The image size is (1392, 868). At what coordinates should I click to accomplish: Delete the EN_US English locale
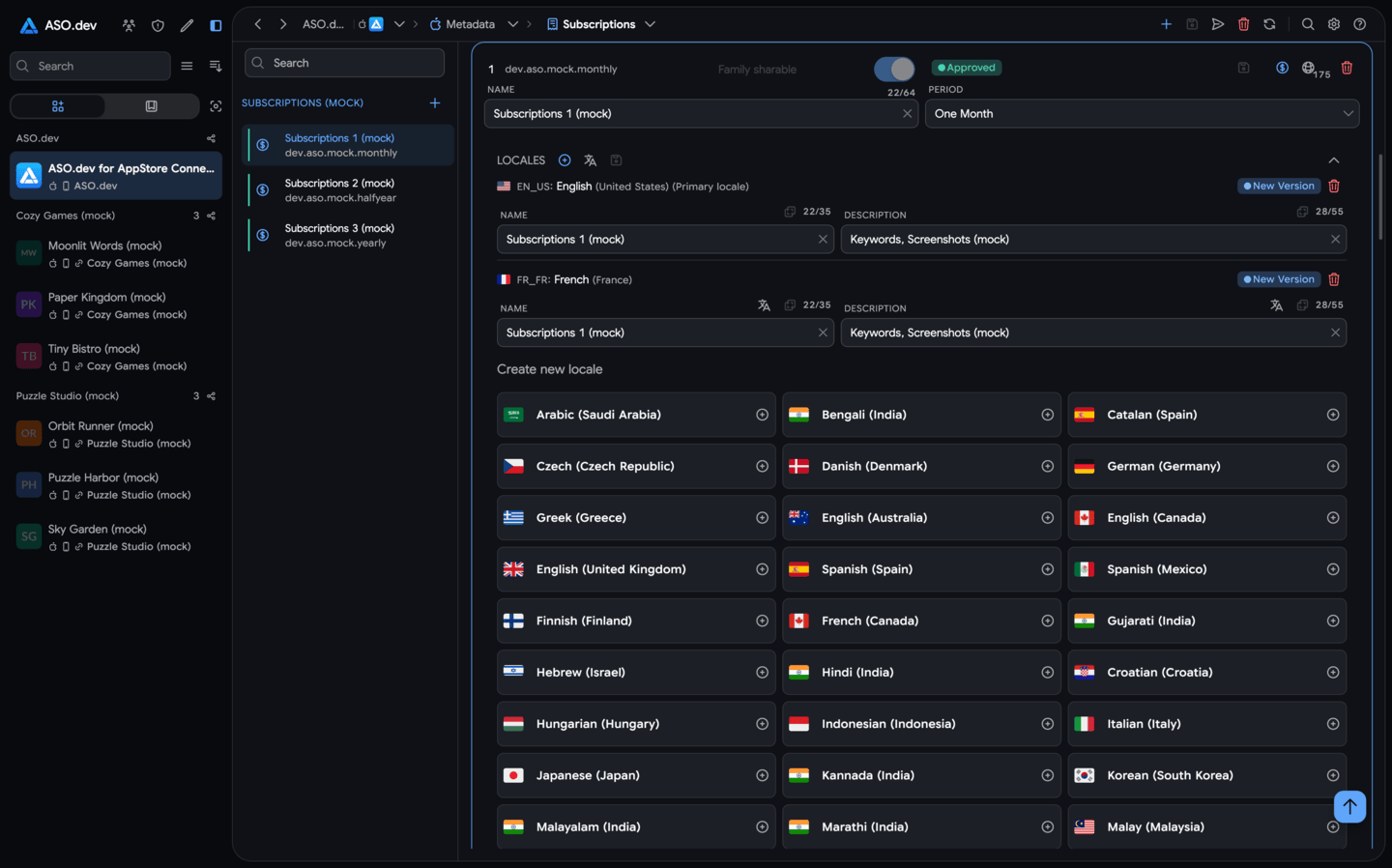(x=1334, y=186)
